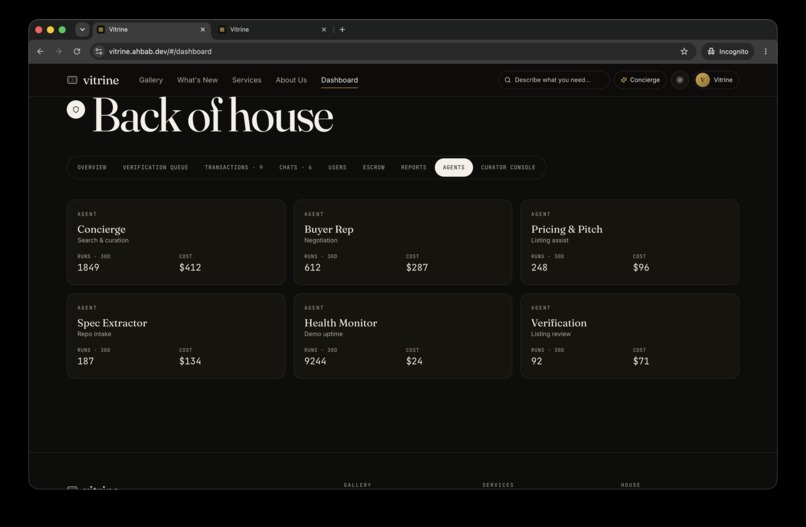The image size is (806, 527).
Task: Click the browser forward arrow
Action: coord(59,51)
